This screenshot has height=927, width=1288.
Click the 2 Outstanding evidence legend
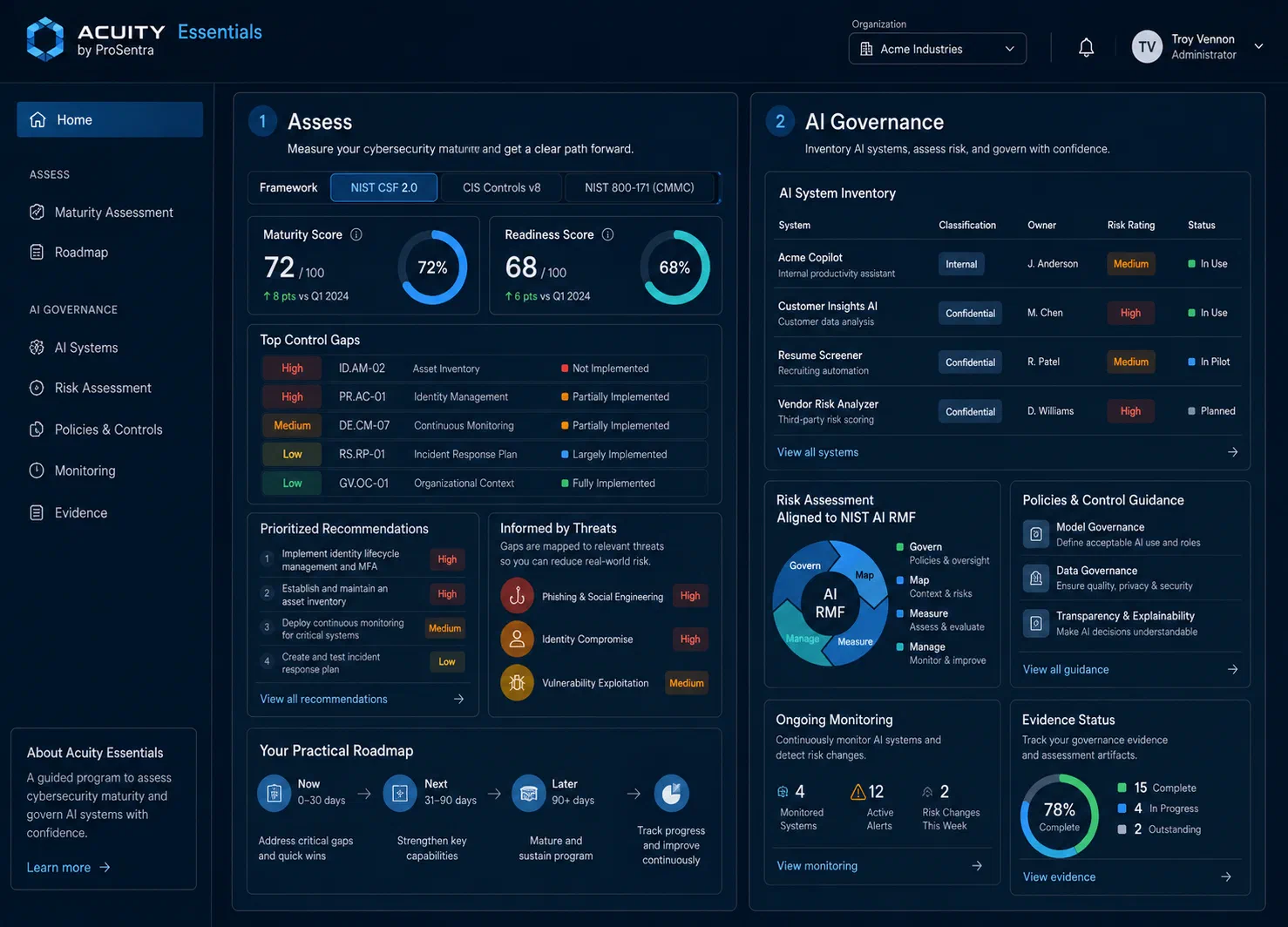tap(1160, 829)
